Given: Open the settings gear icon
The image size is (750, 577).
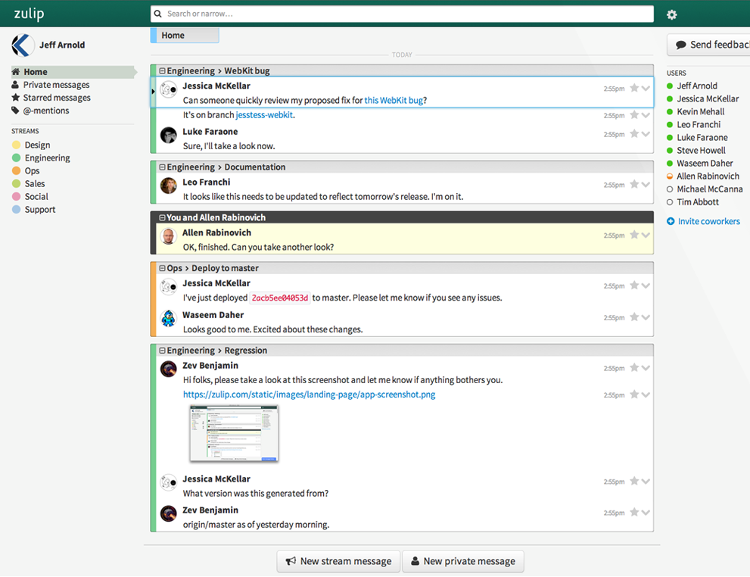Looking at the screenshot, I should (x=672, y=14).
